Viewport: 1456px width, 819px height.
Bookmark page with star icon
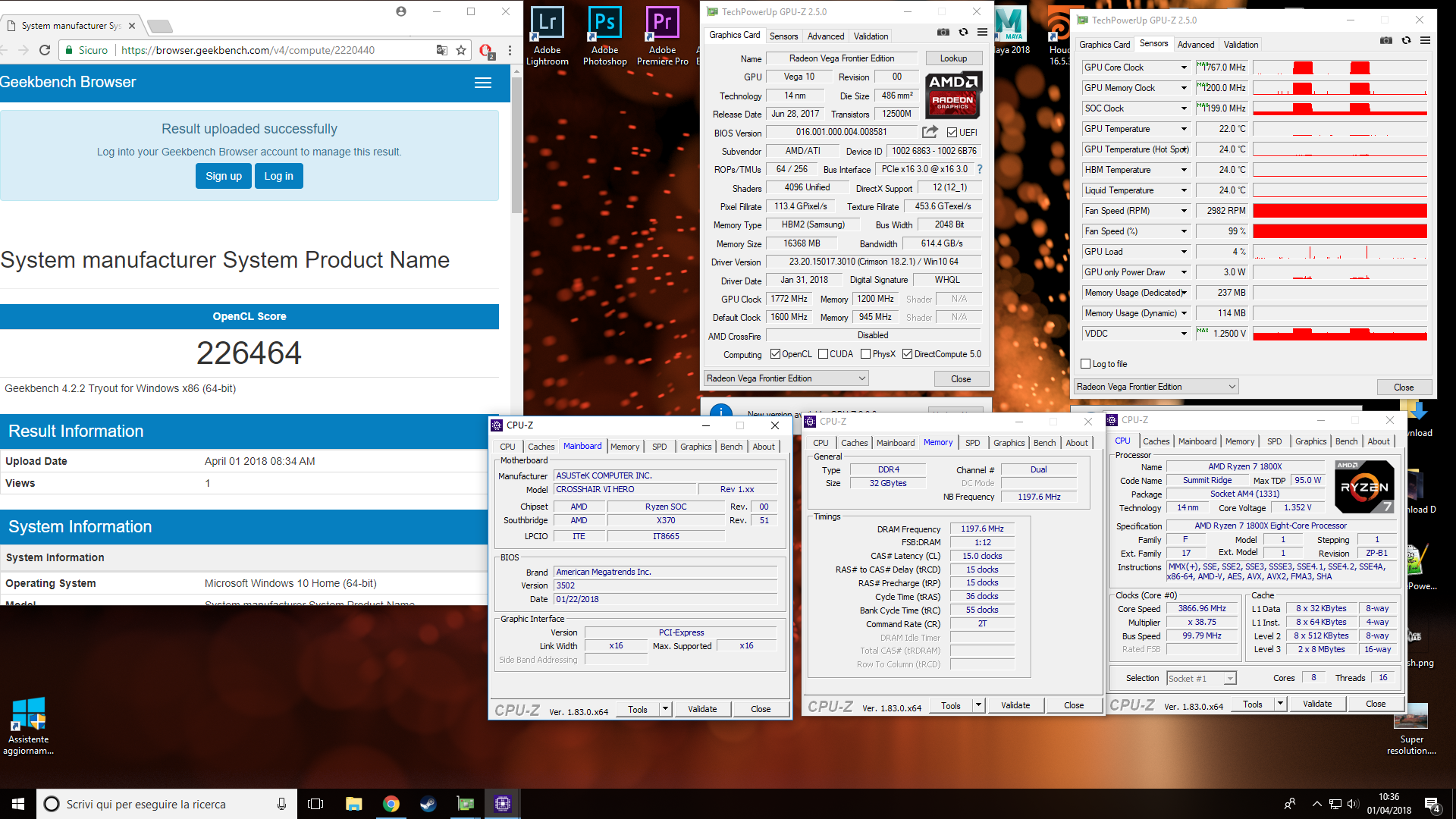(461, 50)
